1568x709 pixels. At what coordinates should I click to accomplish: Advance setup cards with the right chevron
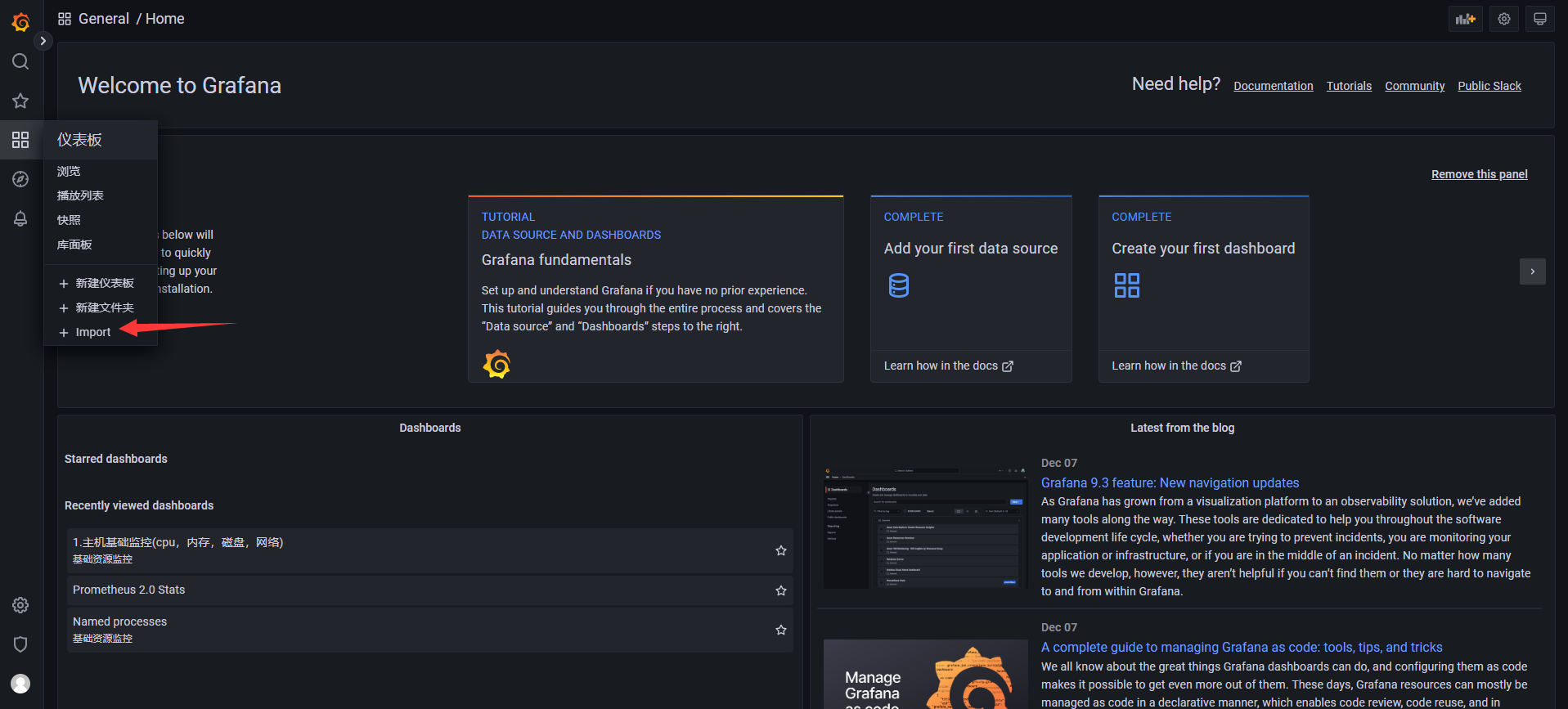(1532, 271)
